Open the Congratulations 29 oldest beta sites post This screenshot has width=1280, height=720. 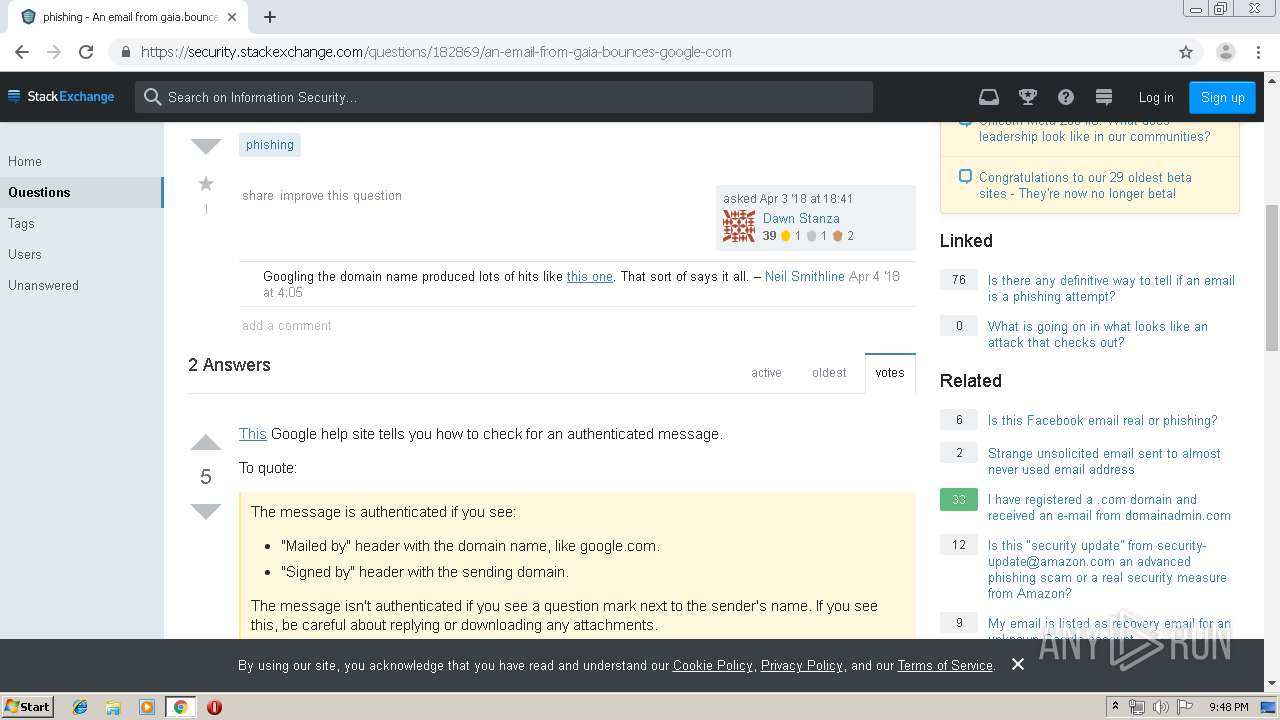click(x=1085, y=185)
